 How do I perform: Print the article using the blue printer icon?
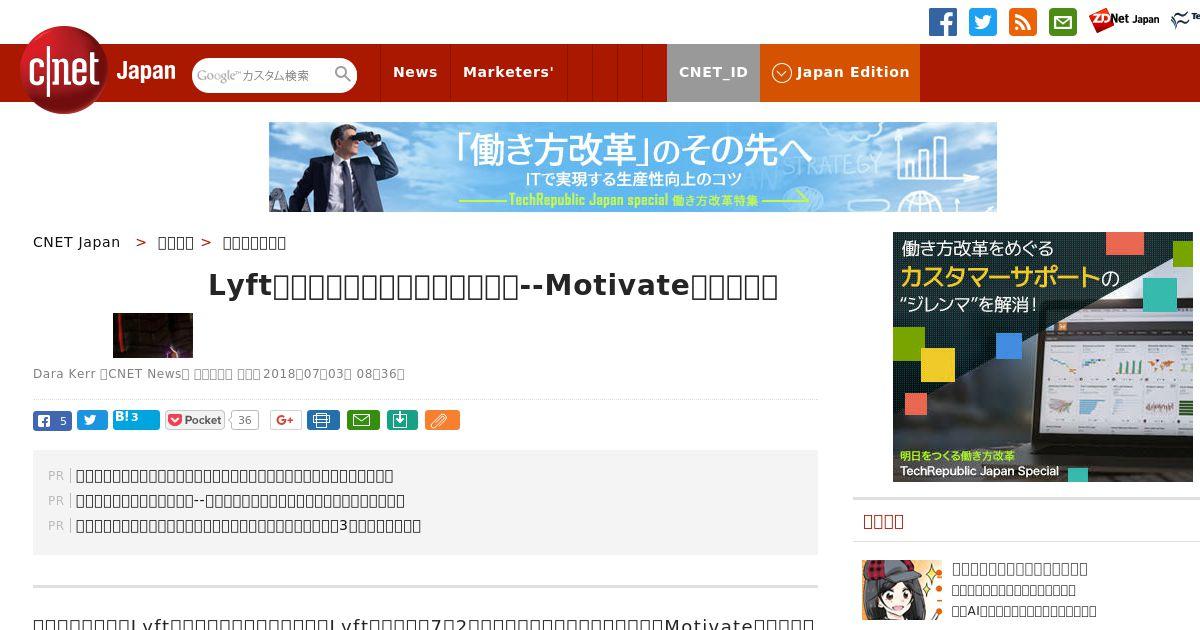322,420
